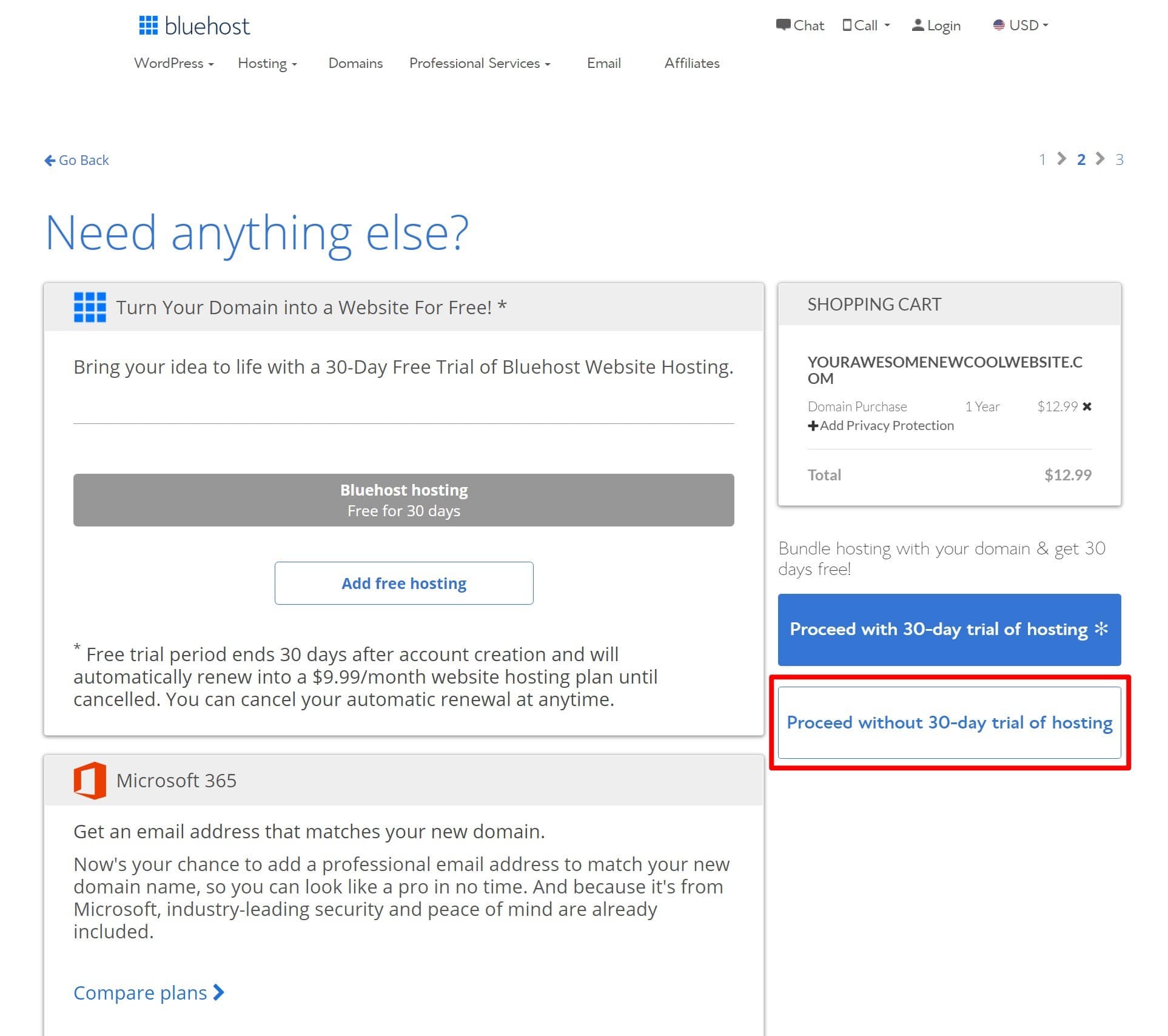Remove domain with the X icon
Image resolution: width=1168 pixels, height=1036 pixels.
coord(1087,406)
